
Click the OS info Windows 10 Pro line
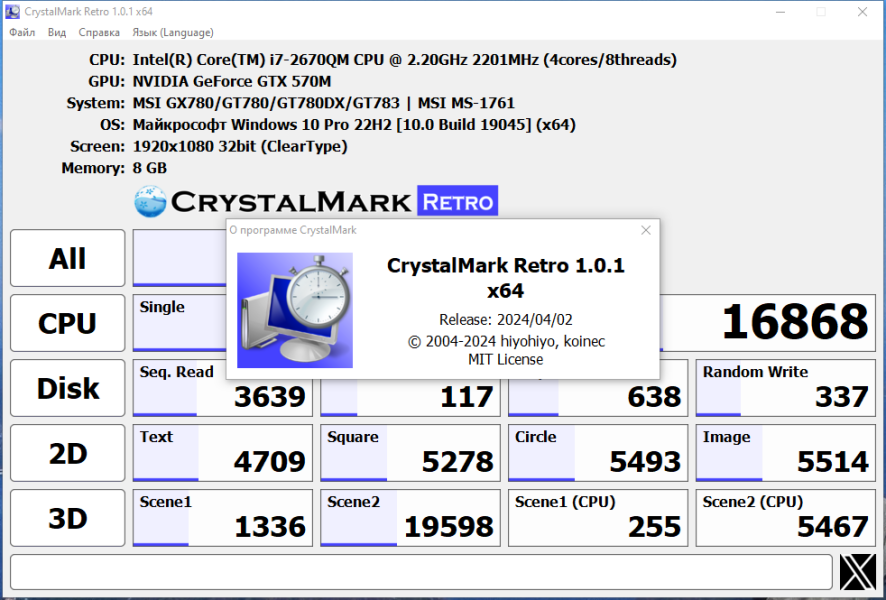(354, 125)
